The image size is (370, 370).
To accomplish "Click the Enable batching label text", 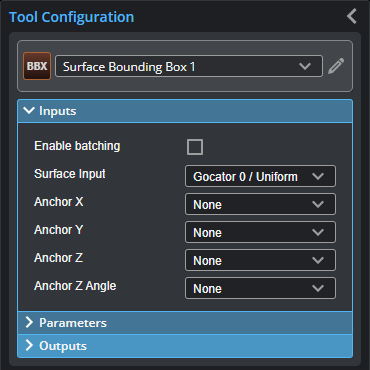I will pos(77,146).
